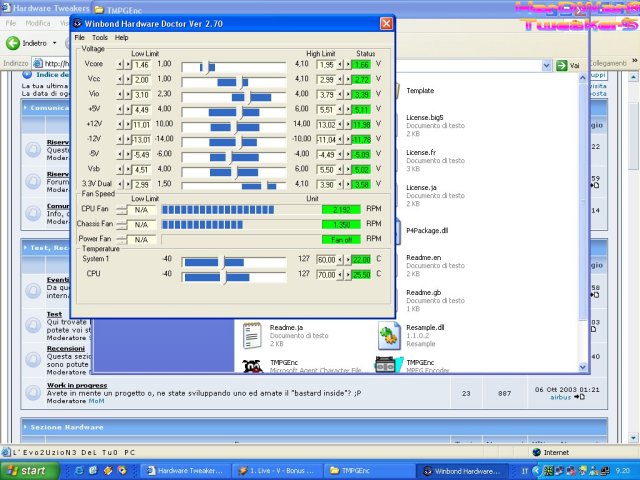This screenshot has width=640, height=480.
Task: Click CPU temp high limit field showing 70,00
Action: point(326,275)
